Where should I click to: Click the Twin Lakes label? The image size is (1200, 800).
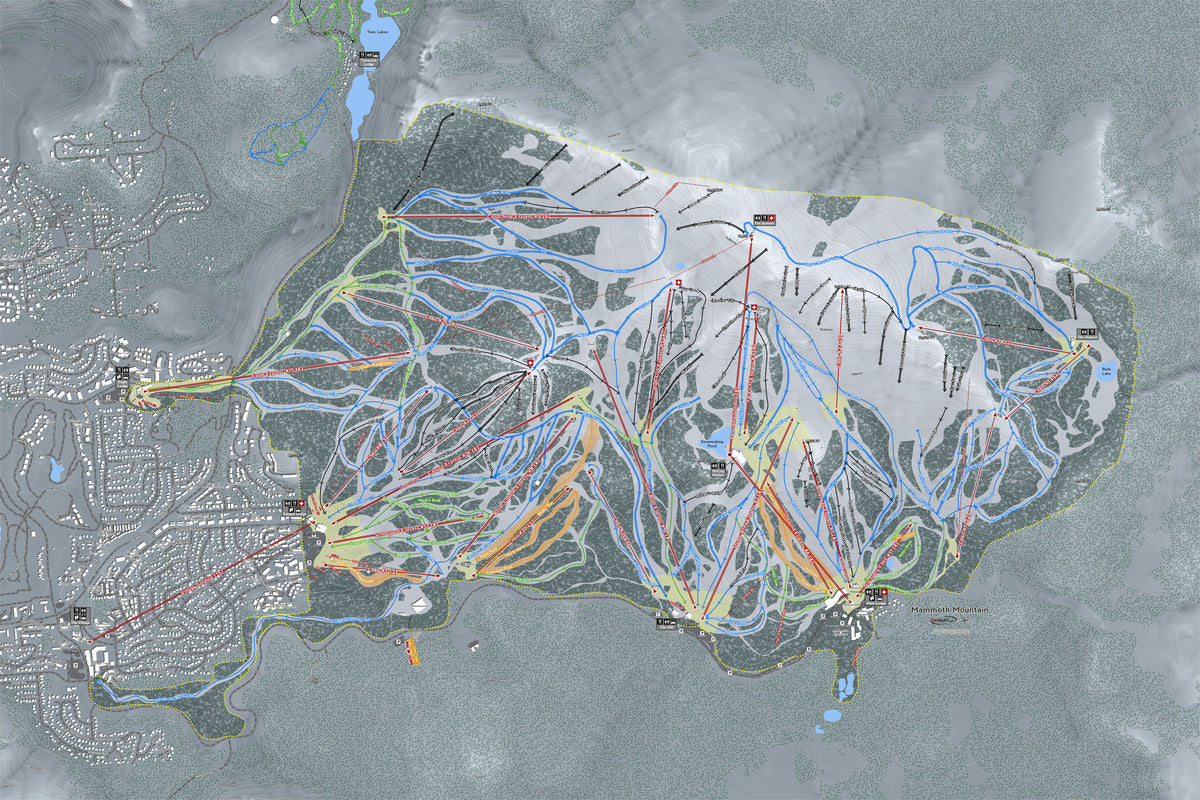coord(381,31)
